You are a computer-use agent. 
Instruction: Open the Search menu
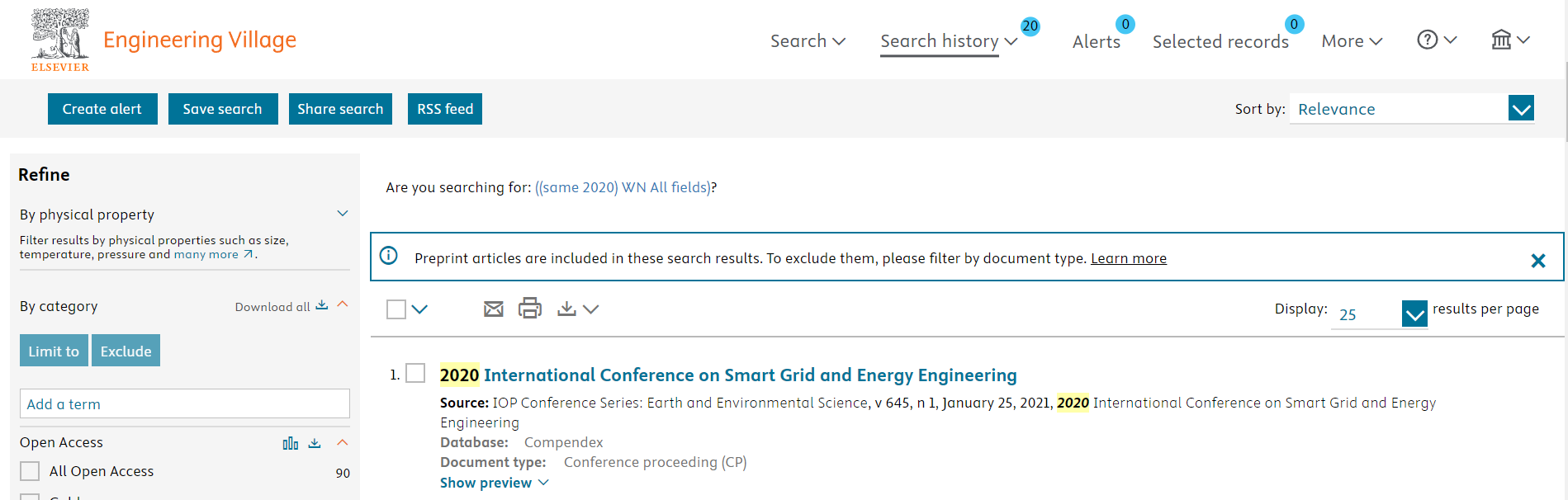point(808,40)
